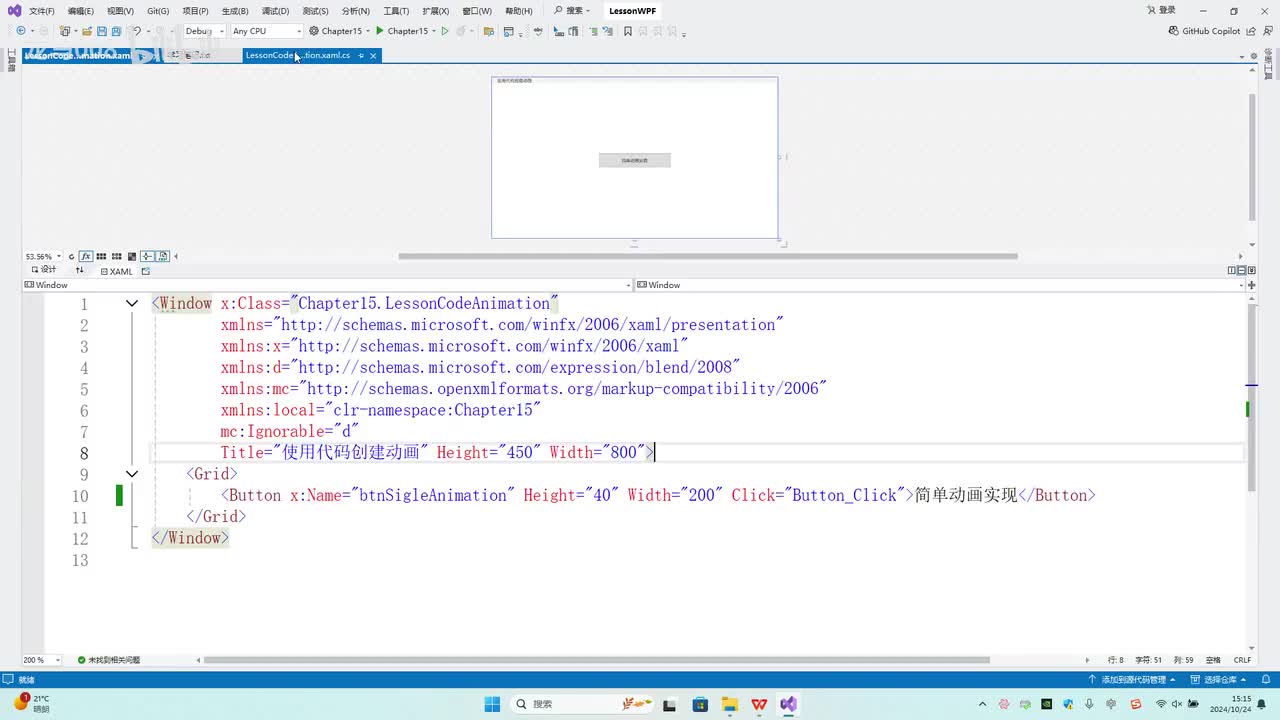Click the start without debugging icon
Viewport: 1280px width, 720px height.
[446, 31]
